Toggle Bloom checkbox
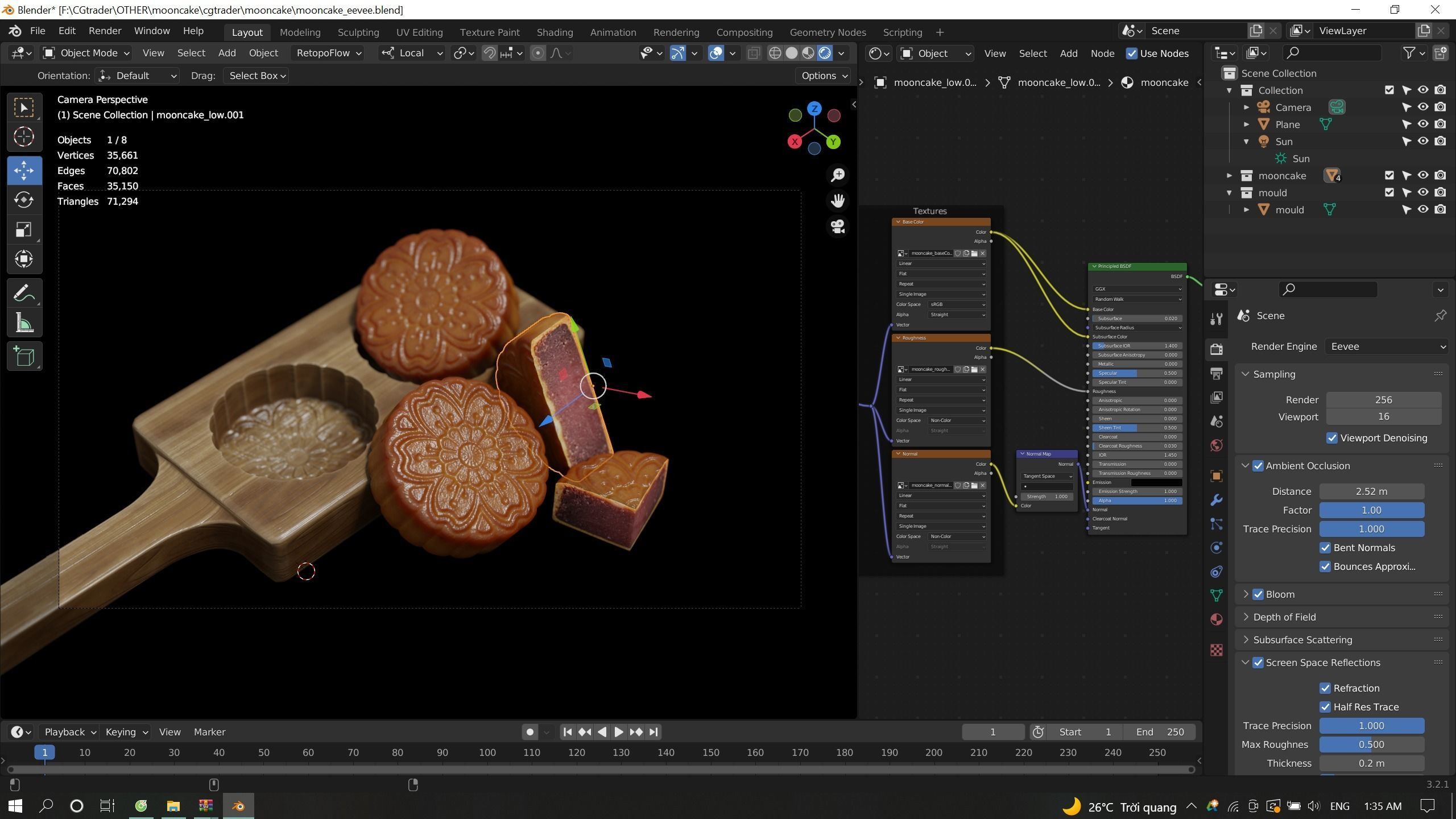This screenshot has height=819, width=1456. (1258, 594)
